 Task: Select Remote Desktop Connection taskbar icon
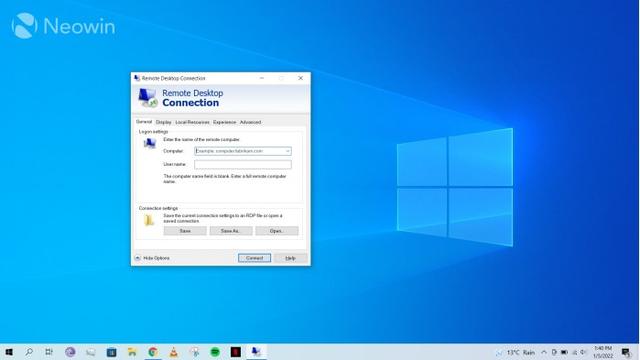click(256, 352)
